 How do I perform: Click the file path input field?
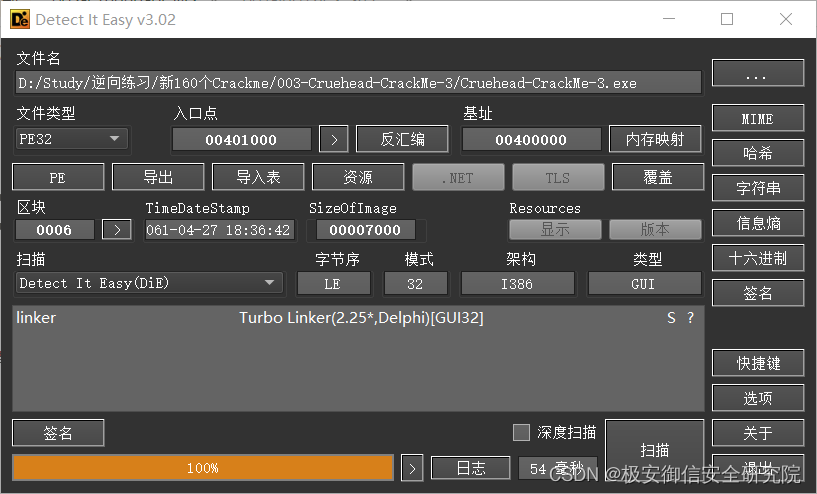358,83
